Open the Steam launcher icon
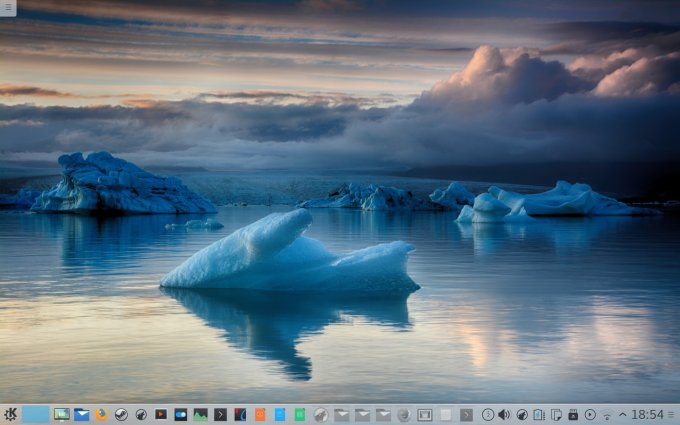 click(x=121, y=414)
